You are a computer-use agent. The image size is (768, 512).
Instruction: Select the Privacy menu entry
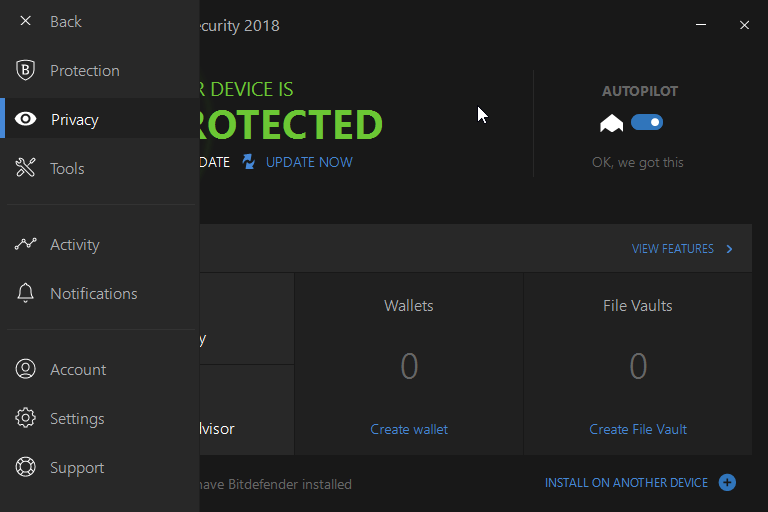point(74,120)
